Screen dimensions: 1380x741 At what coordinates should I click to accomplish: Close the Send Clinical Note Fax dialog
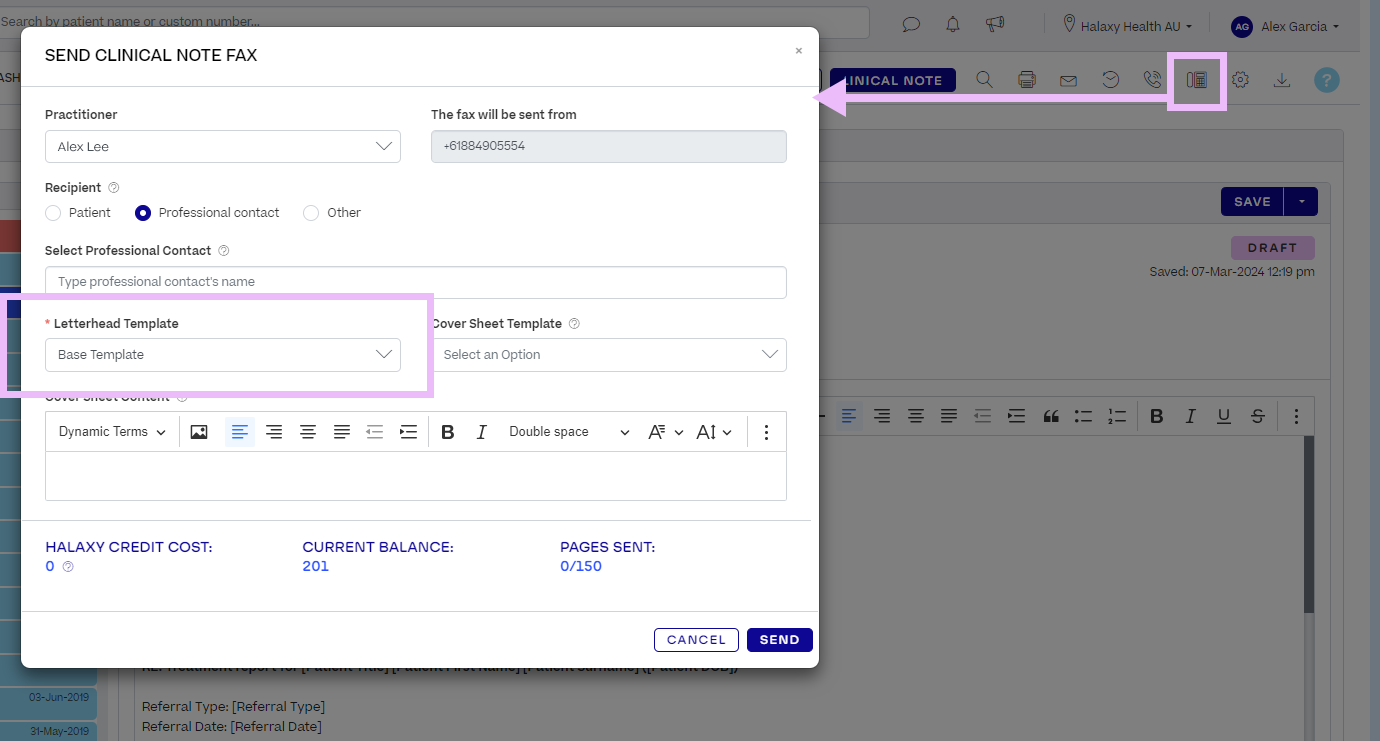coord(798,51)
